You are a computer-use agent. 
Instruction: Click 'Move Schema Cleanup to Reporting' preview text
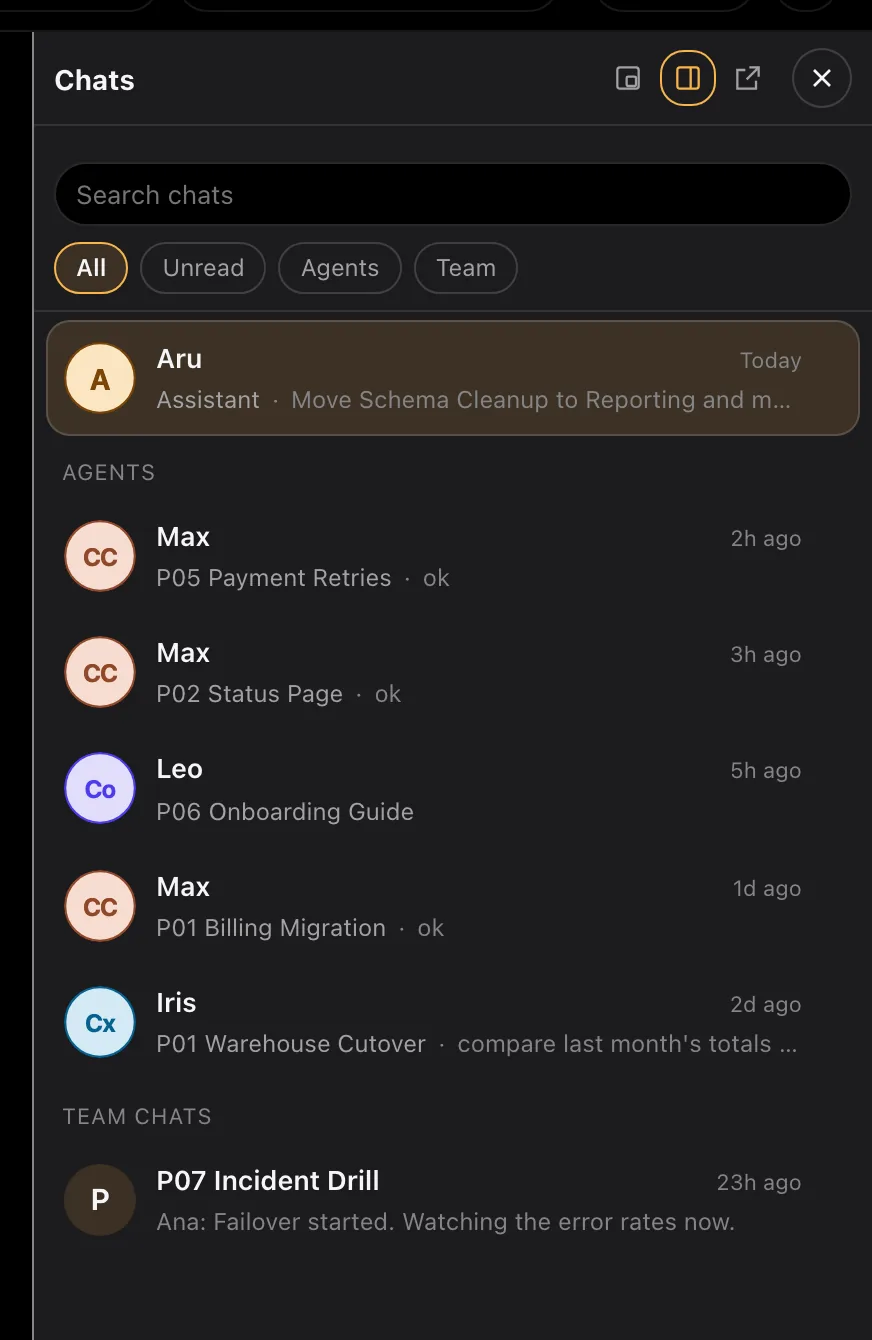[x=540, y=400]
